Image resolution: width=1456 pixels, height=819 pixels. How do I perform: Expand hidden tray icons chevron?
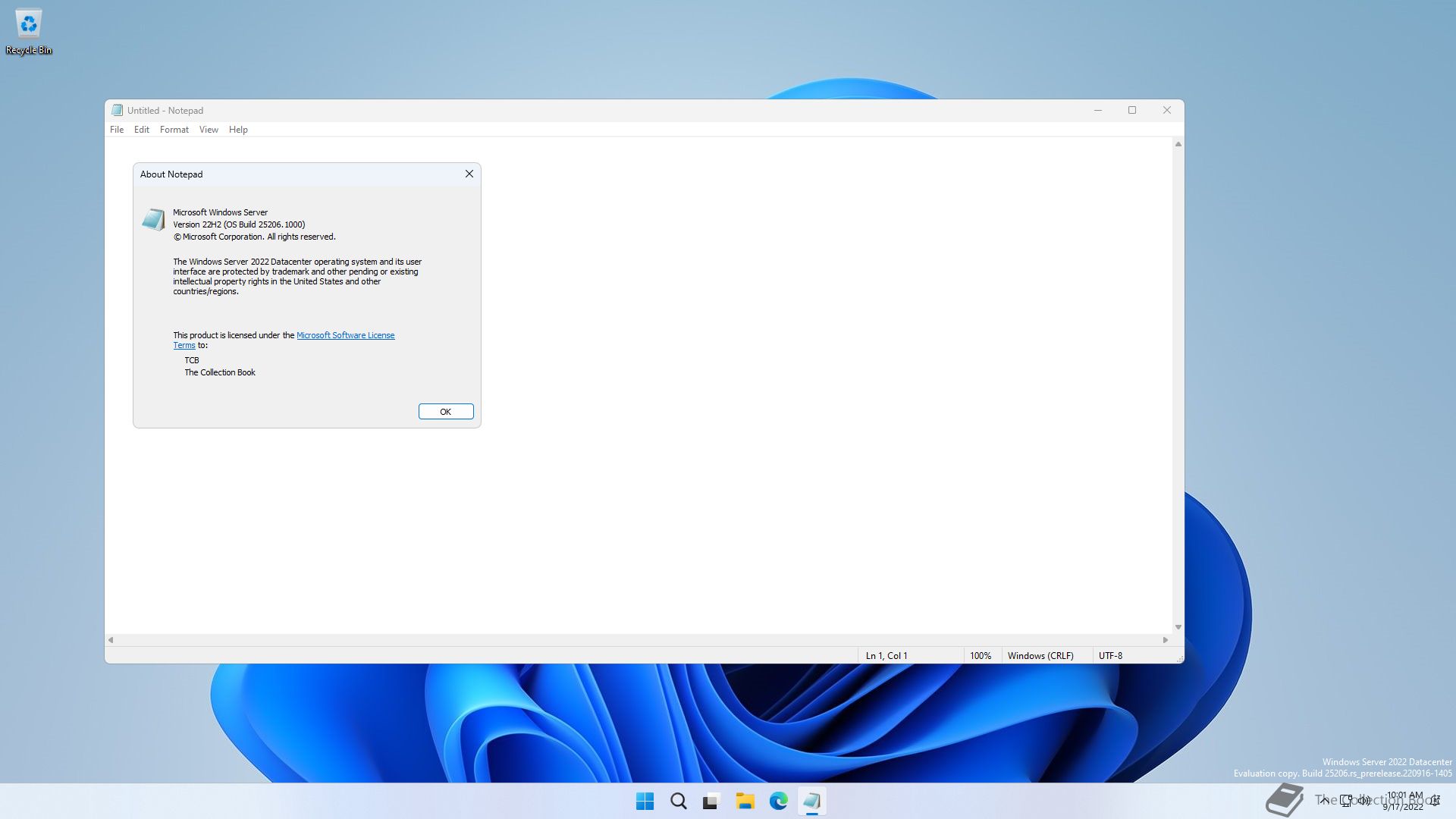(1324, 800)
